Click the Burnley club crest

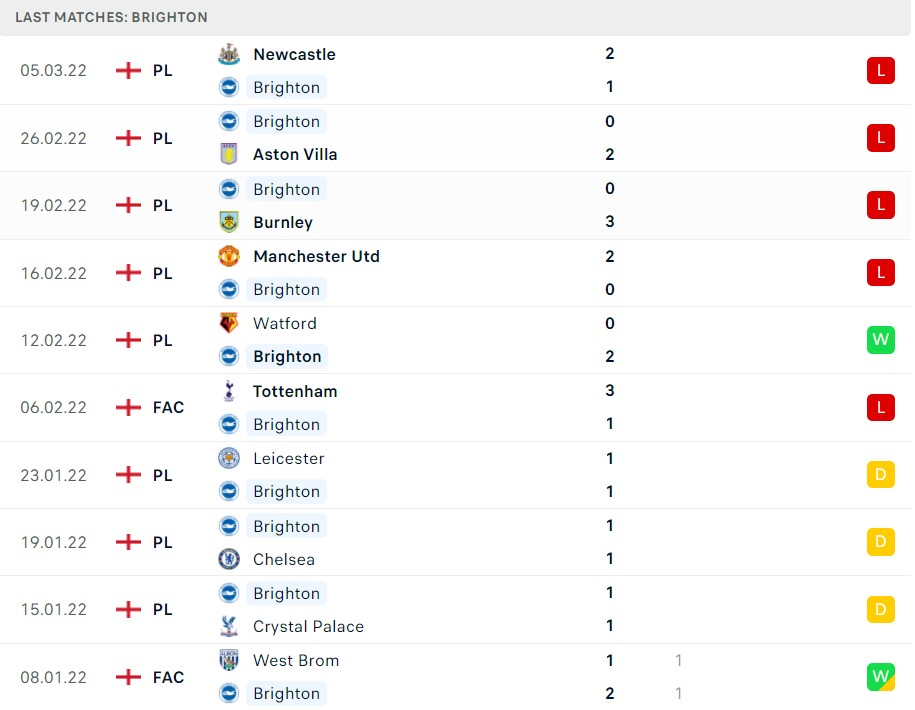[229, 222]
